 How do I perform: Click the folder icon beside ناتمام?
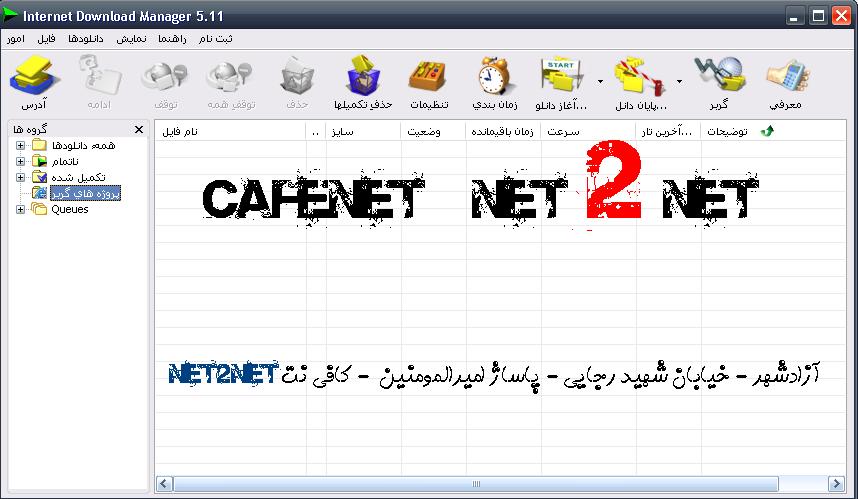tap(39, 161)
